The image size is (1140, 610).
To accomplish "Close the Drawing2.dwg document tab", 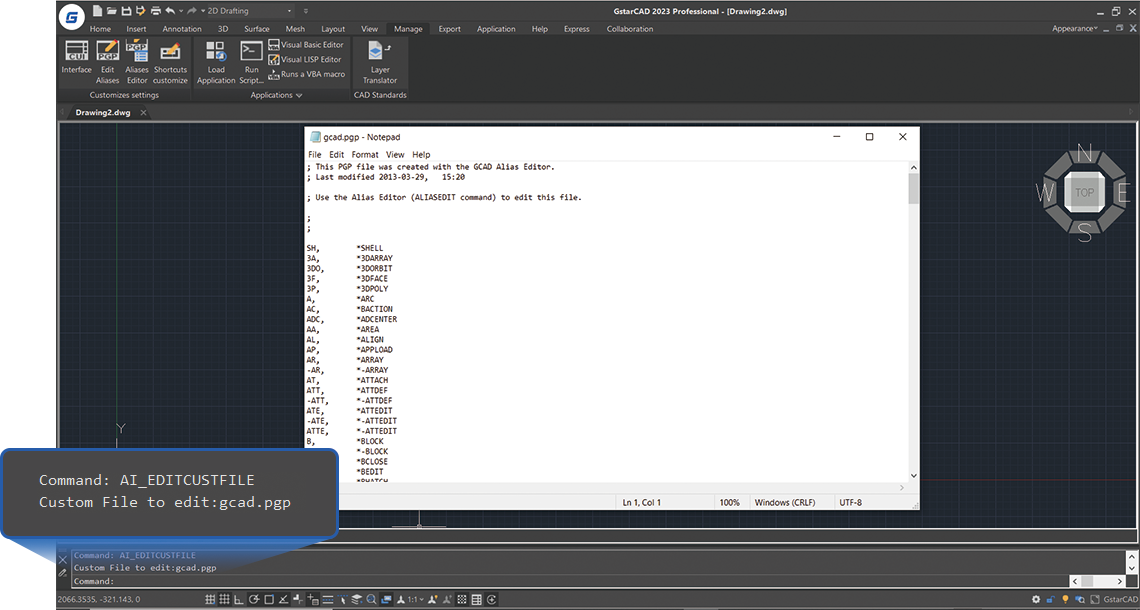I will pyautogui.click(x=143, y=113).
